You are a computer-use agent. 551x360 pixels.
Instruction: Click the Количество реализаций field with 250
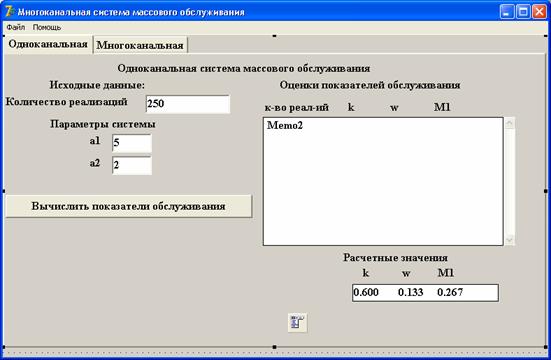pos(188,104)
